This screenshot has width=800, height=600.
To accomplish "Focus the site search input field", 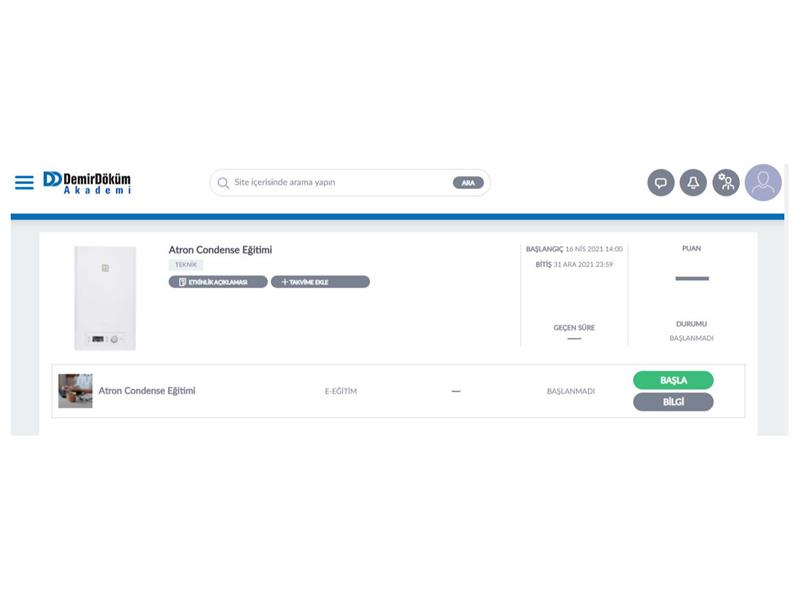I will tap(335, 183).
